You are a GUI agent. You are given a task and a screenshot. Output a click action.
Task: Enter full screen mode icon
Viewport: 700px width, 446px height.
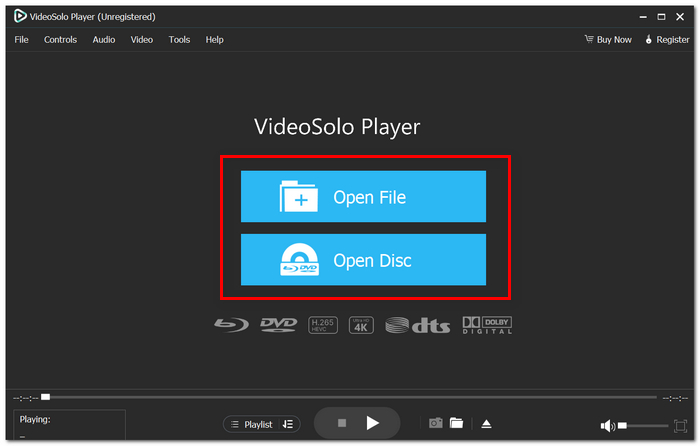coord(680,426)
